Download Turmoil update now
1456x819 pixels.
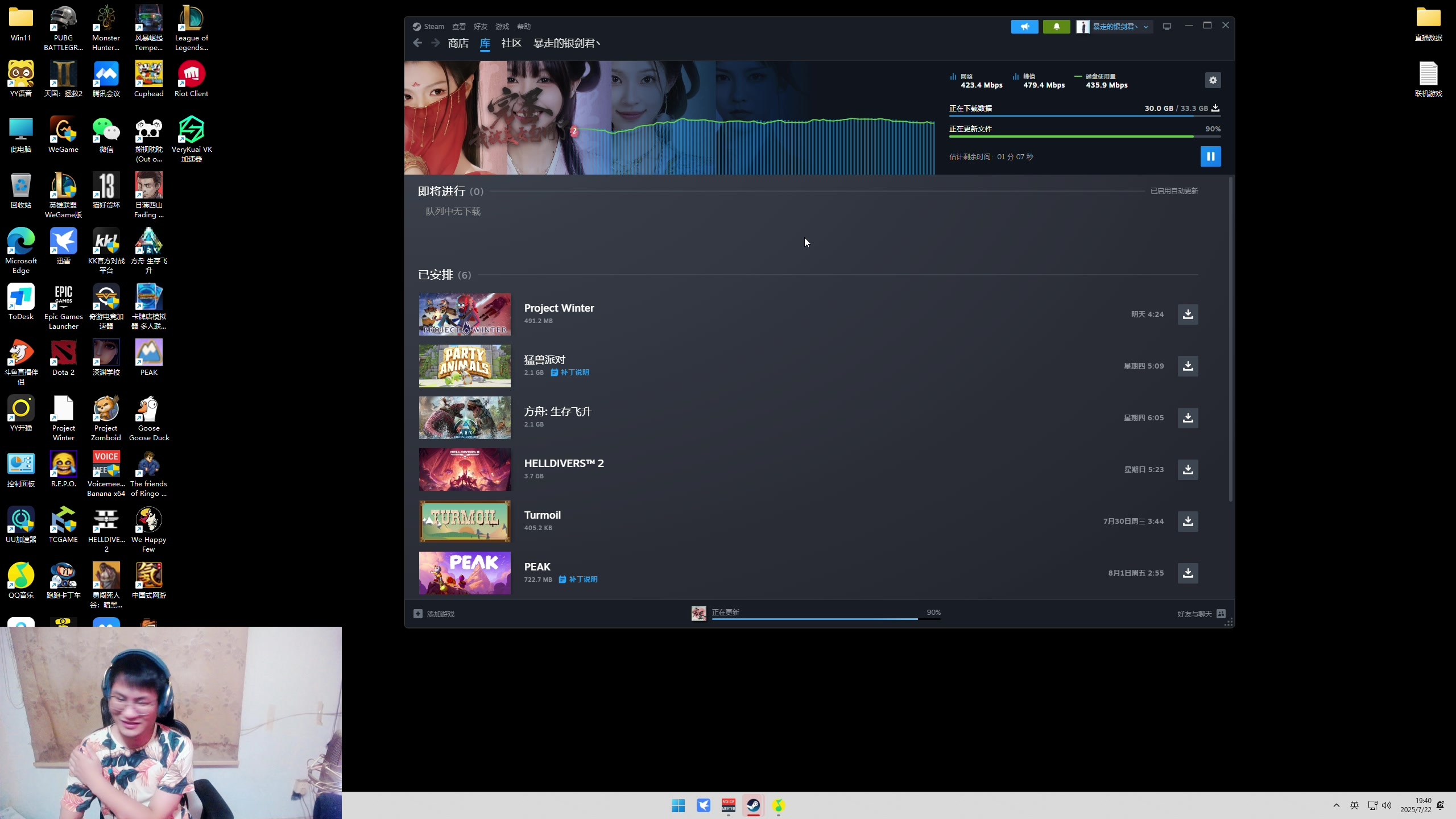(x=1188, y=521)
